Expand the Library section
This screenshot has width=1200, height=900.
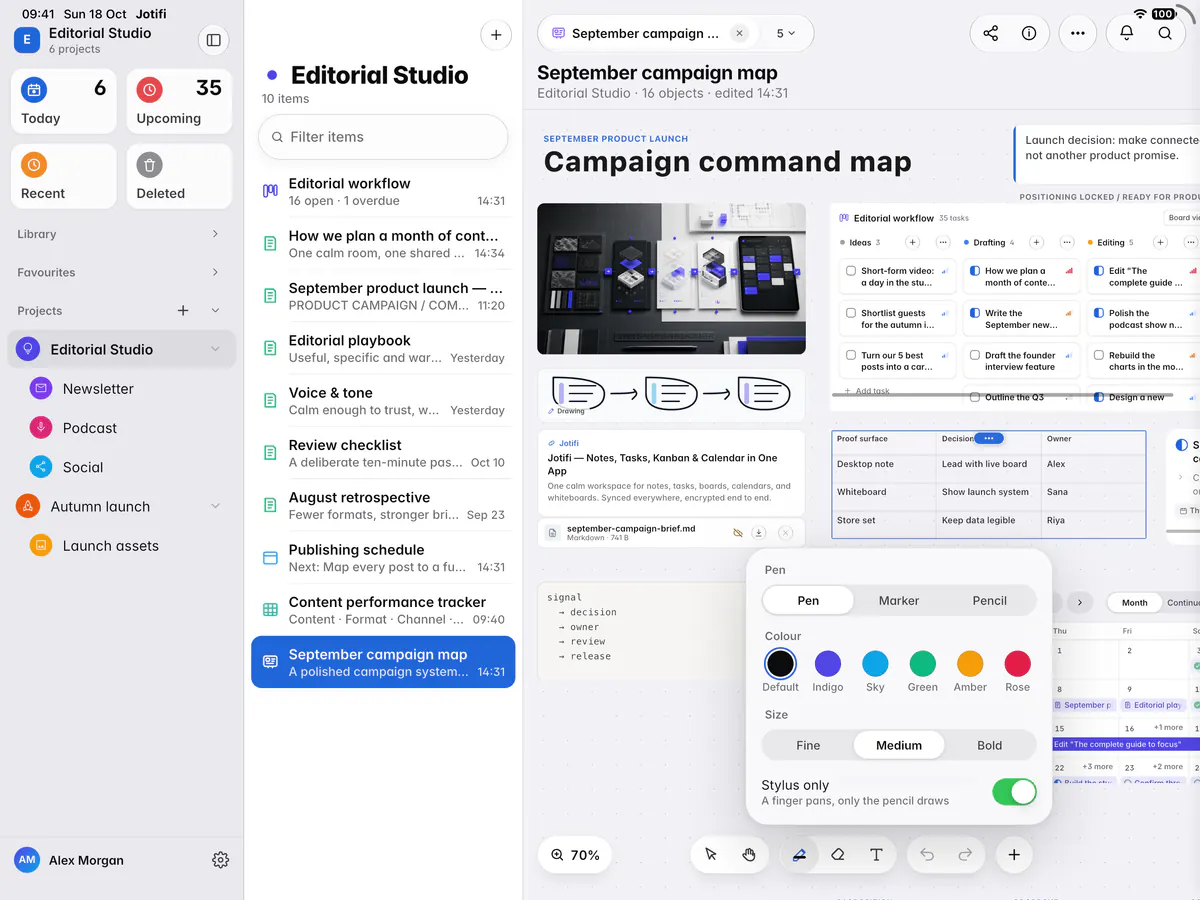[x=215, y=234]
